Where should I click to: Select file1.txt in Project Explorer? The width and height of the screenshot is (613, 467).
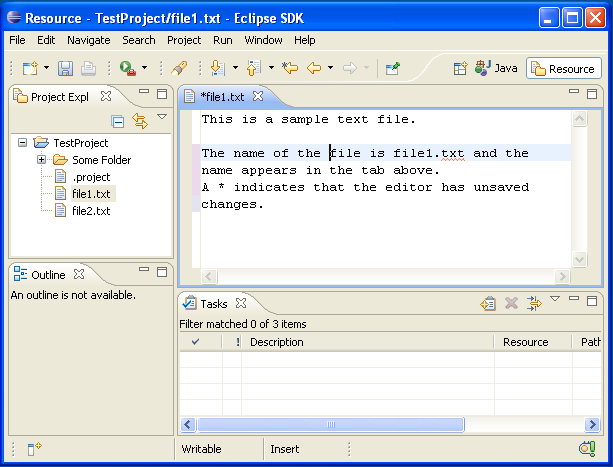click(x=91, y=194)
